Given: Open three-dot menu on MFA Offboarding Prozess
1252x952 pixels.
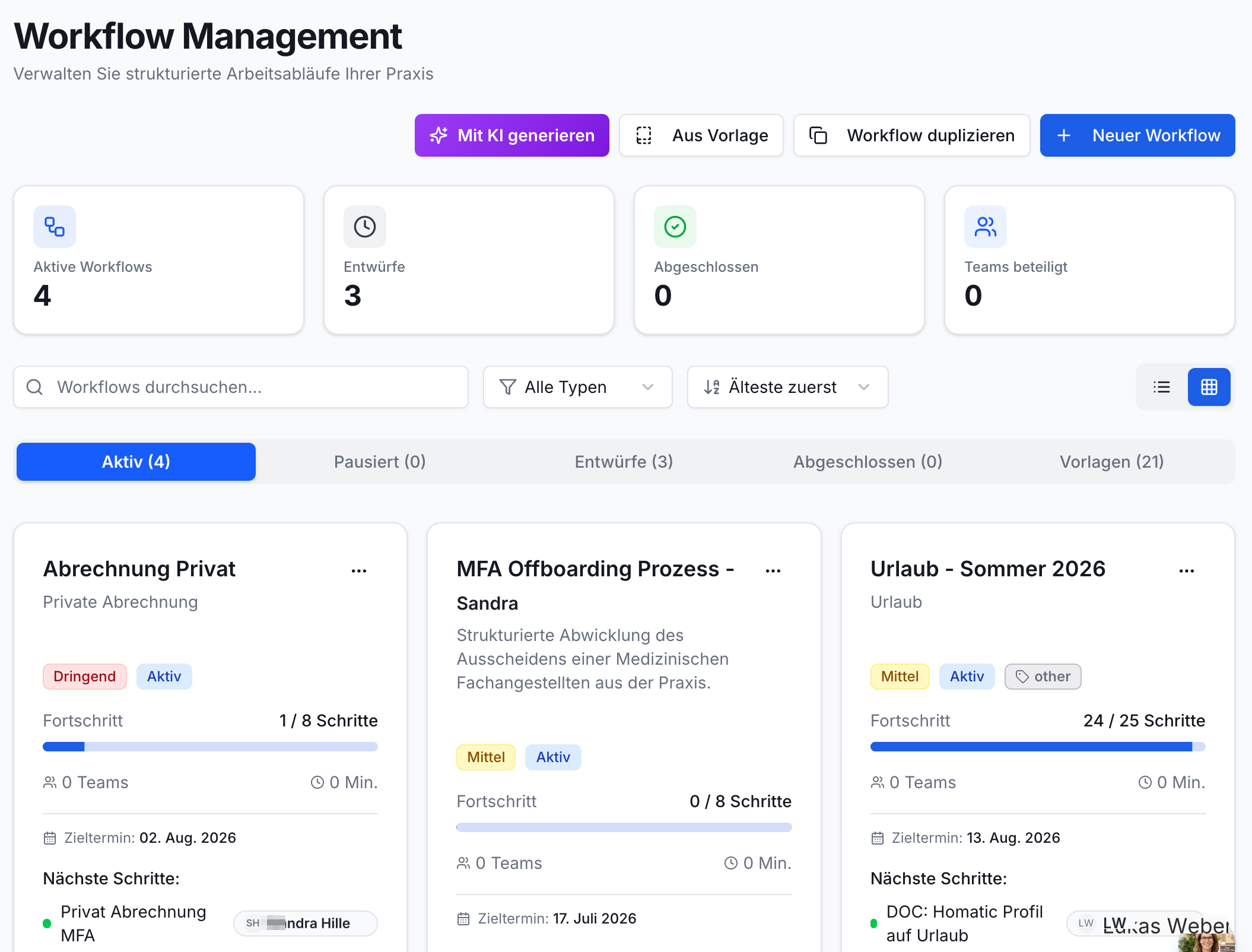Looking at the screenshot, I should [773, 571].
